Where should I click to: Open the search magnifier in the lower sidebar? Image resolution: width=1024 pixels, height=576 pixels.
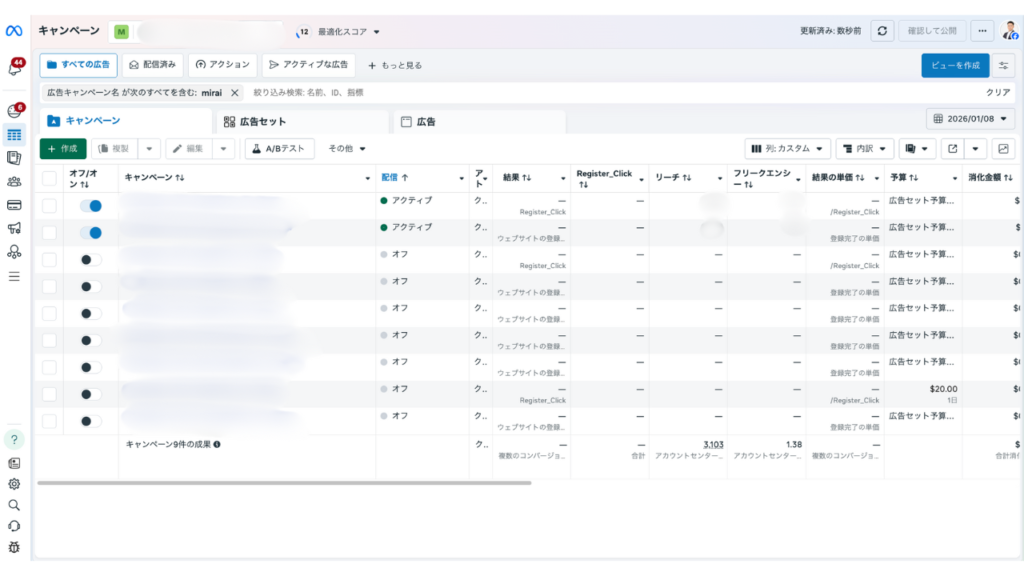tap(13, 505)
